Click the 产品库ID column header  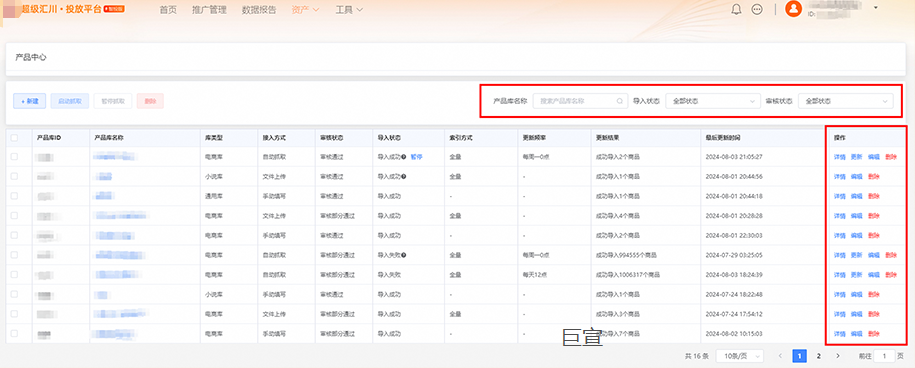click(x=49, y=138)
